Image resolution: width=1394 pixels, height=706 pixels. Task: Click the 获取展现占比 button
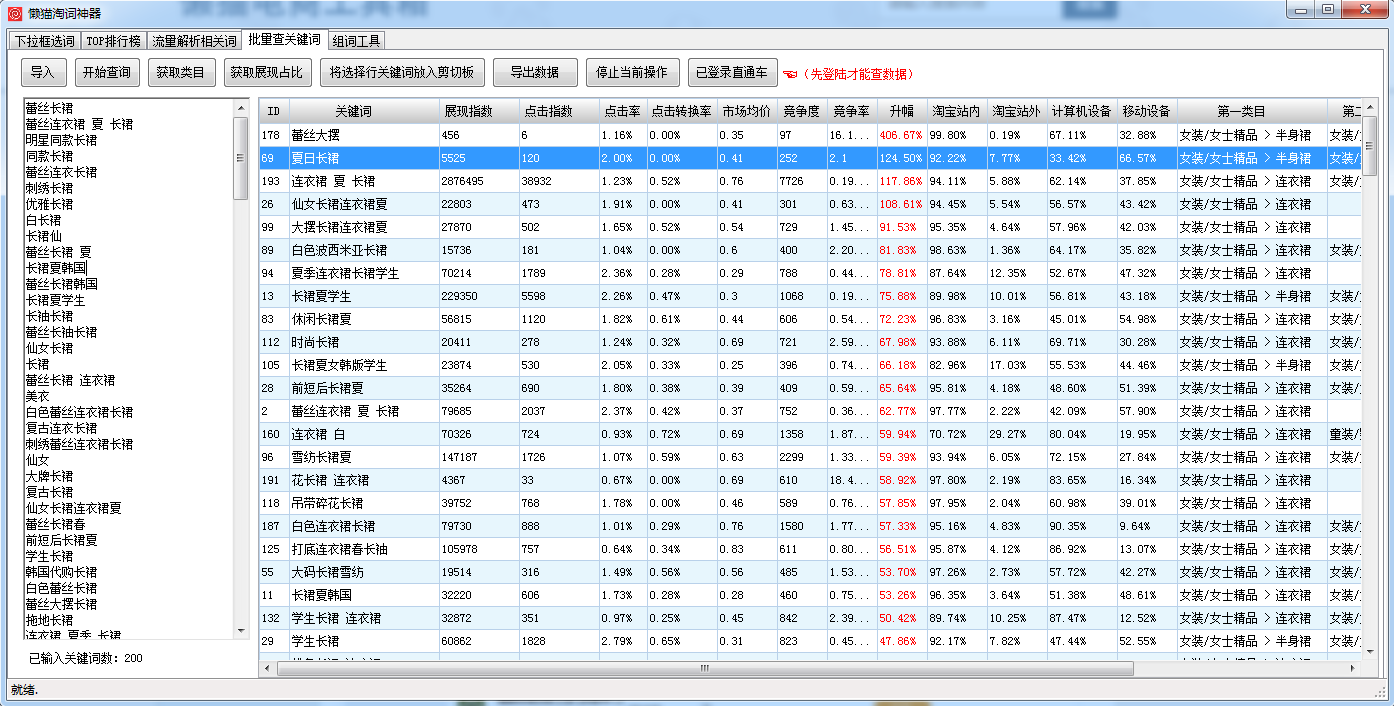click(x=265, y=73)
